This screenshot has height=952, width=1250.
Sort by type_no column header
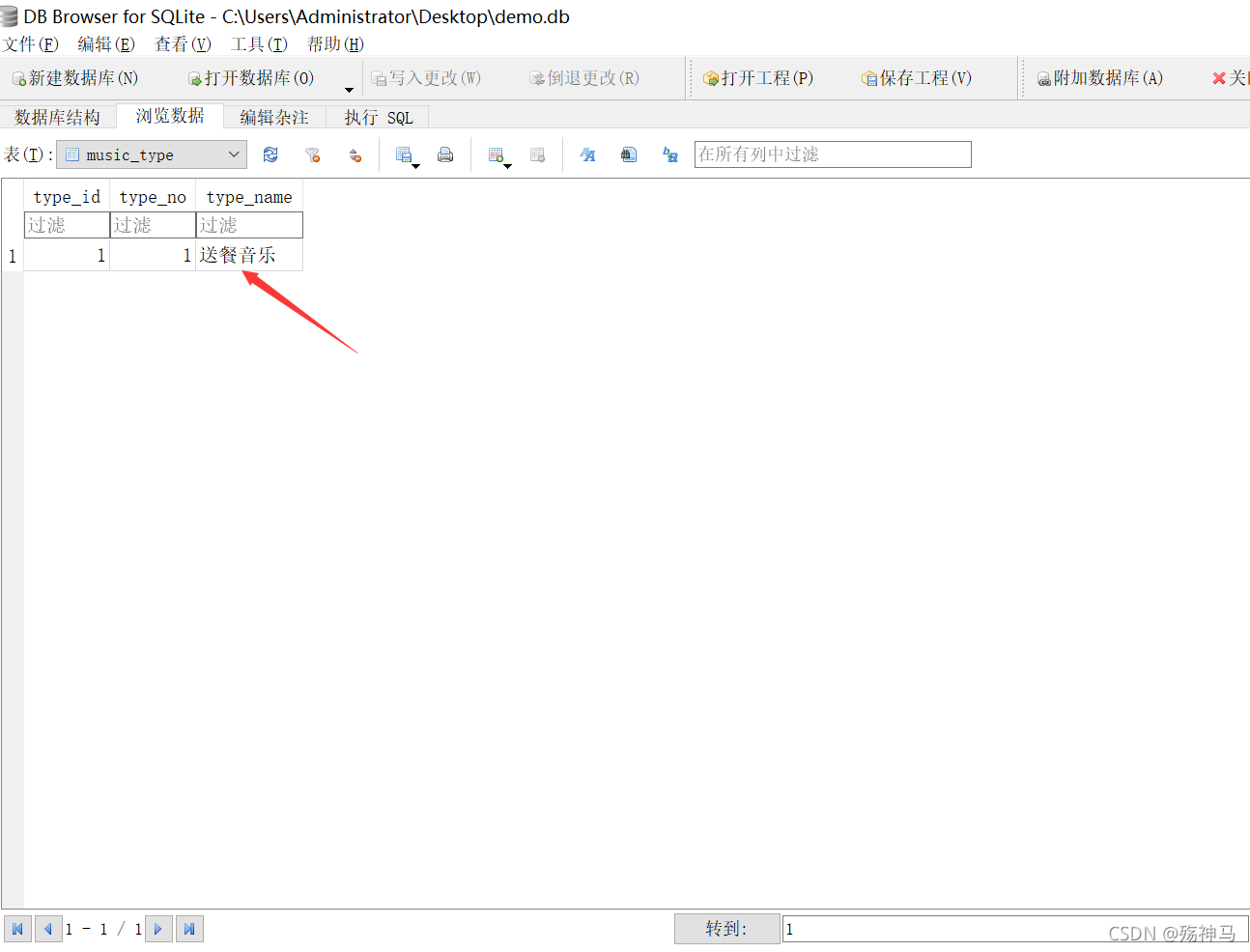click(x=153, y=197)
